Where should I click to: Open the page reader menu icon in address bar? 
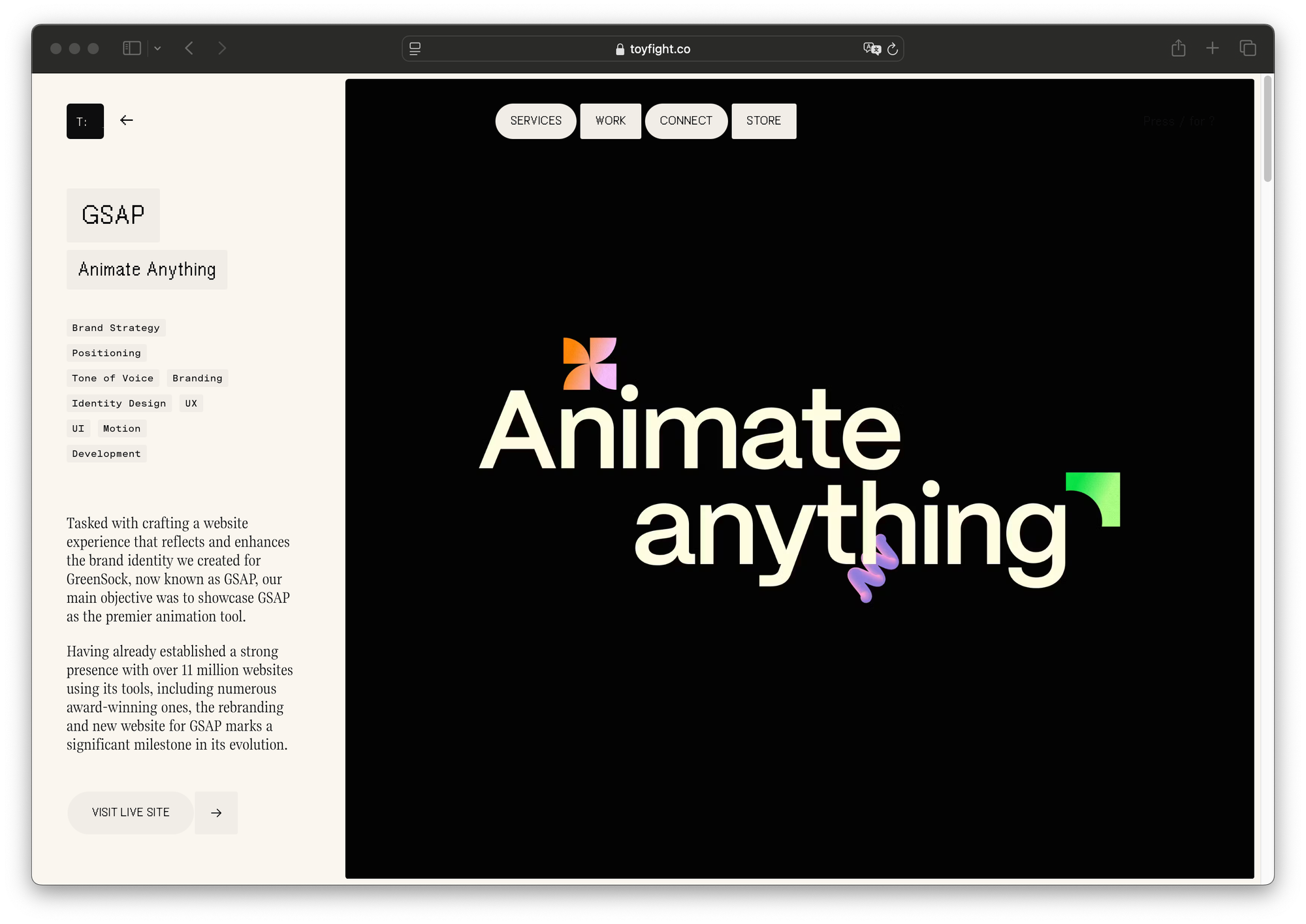pyautogui.click(x=415, y=49)
